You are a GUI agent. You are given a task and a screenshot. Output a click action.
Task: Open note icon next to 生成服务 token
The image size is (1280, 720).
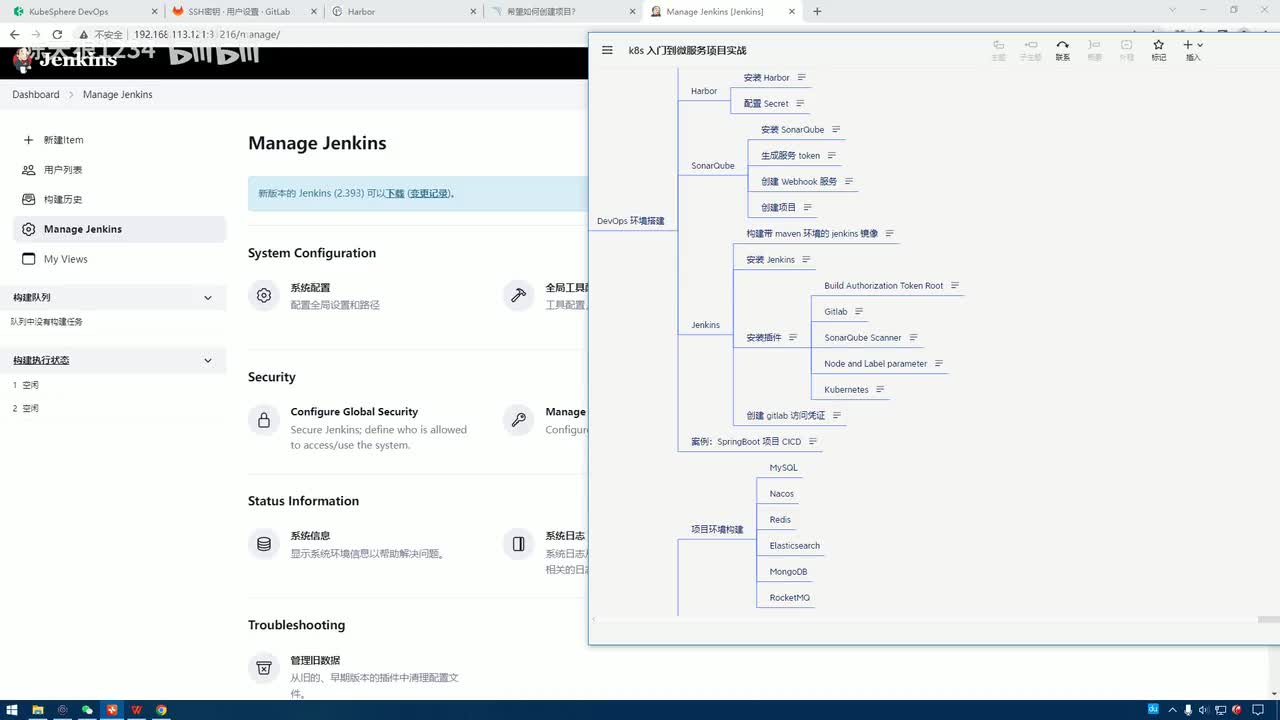pyautogui.click(x=831, y=155)
